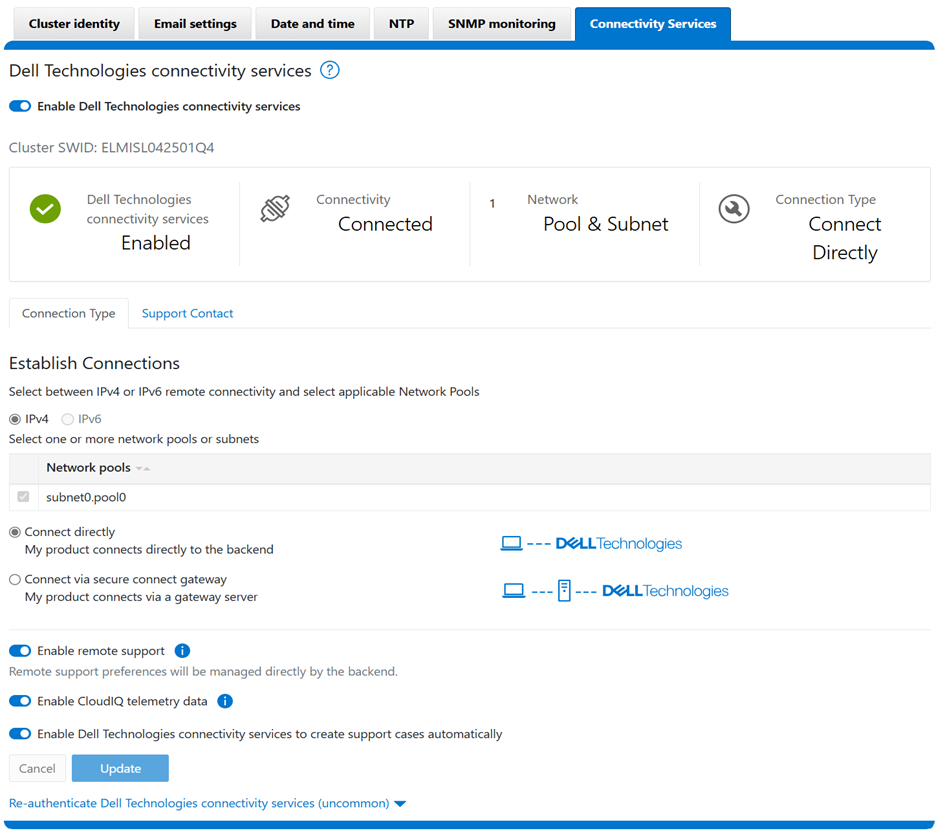Click the green Enabled checkmark icon
This screenshot has height=831, width=936.
[45, 209]
